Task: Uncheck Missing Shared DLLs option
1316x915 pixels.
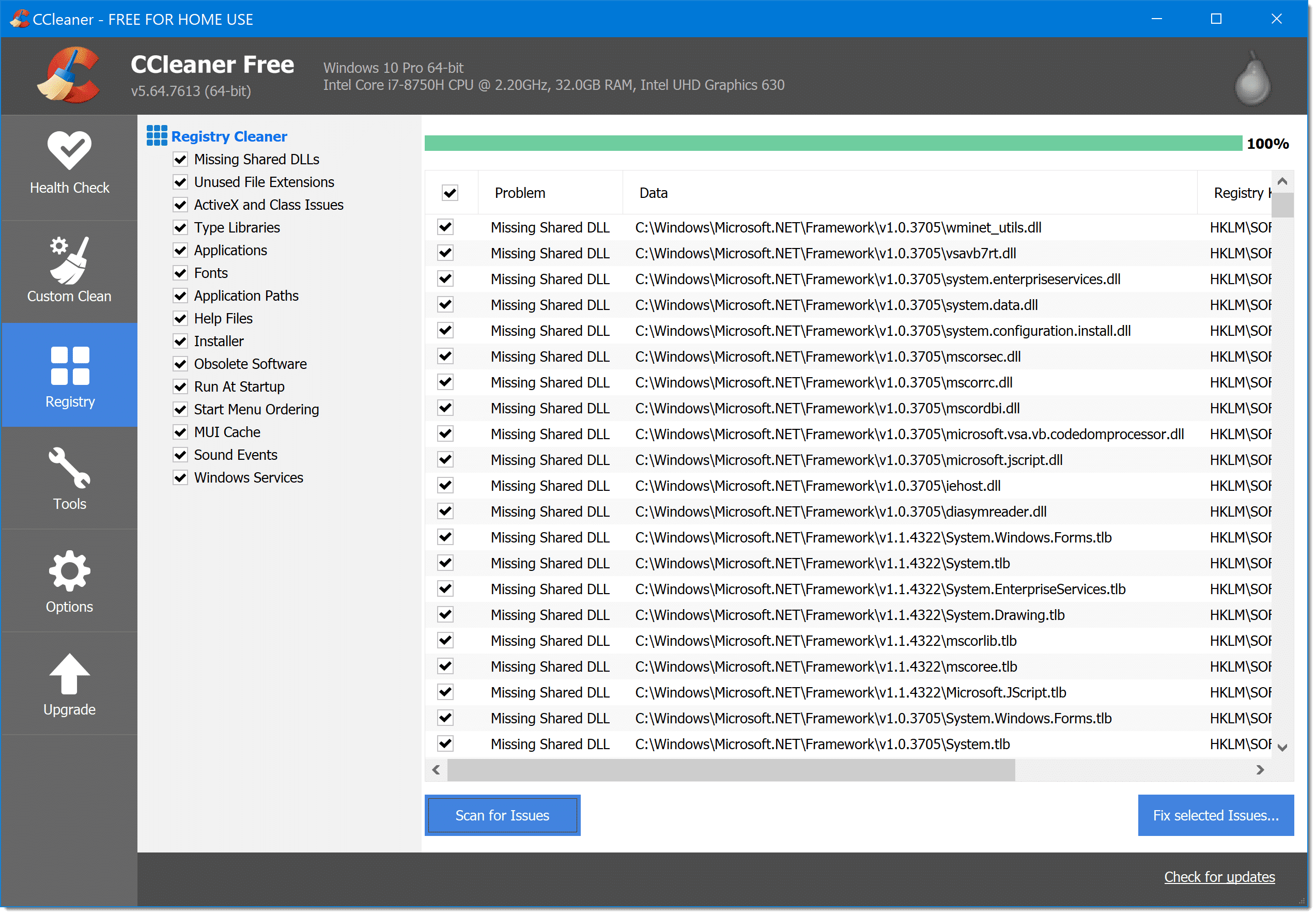Action: click(x=180, y=159)
